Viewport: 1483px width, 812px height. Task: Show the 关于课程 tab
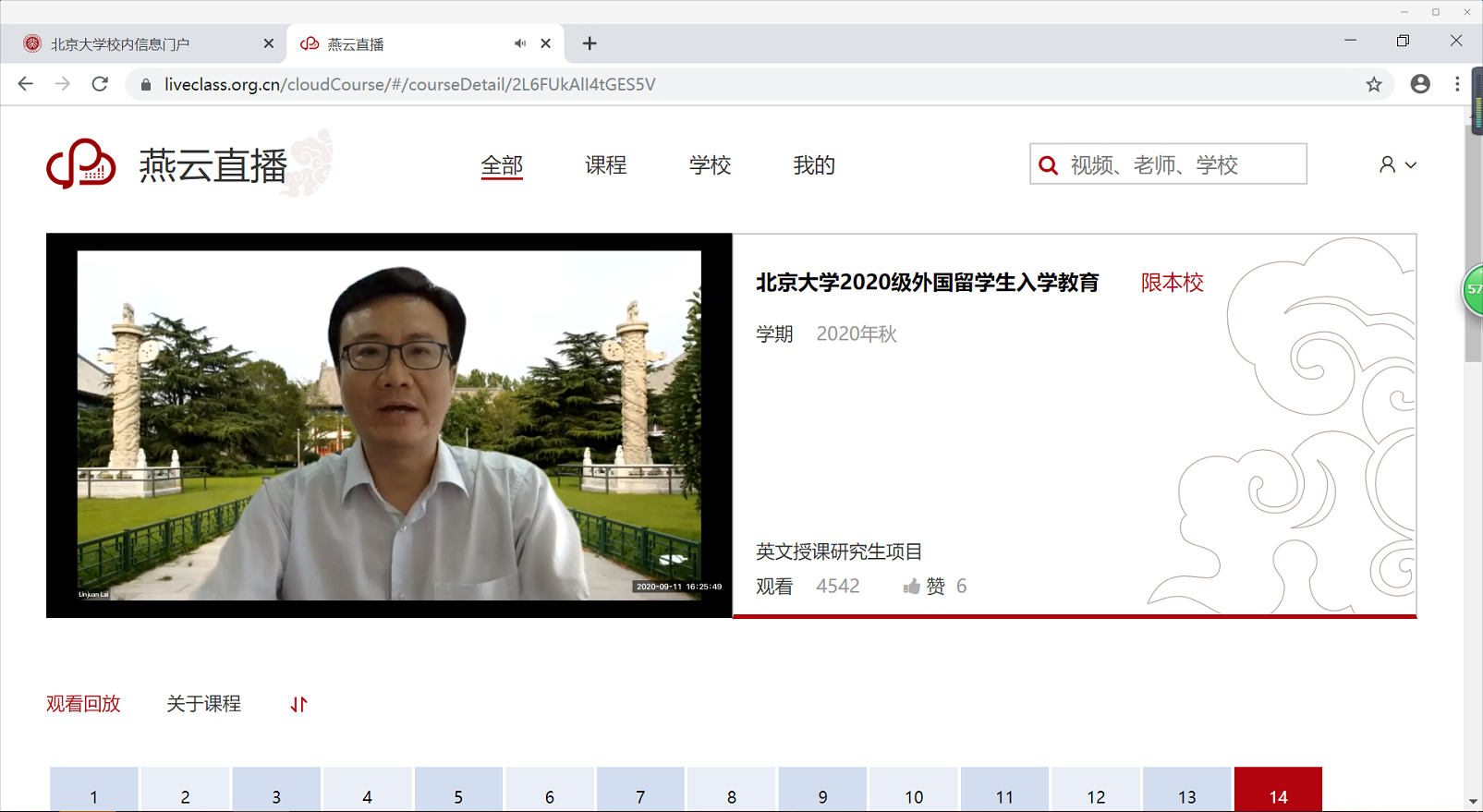point(203,704)
